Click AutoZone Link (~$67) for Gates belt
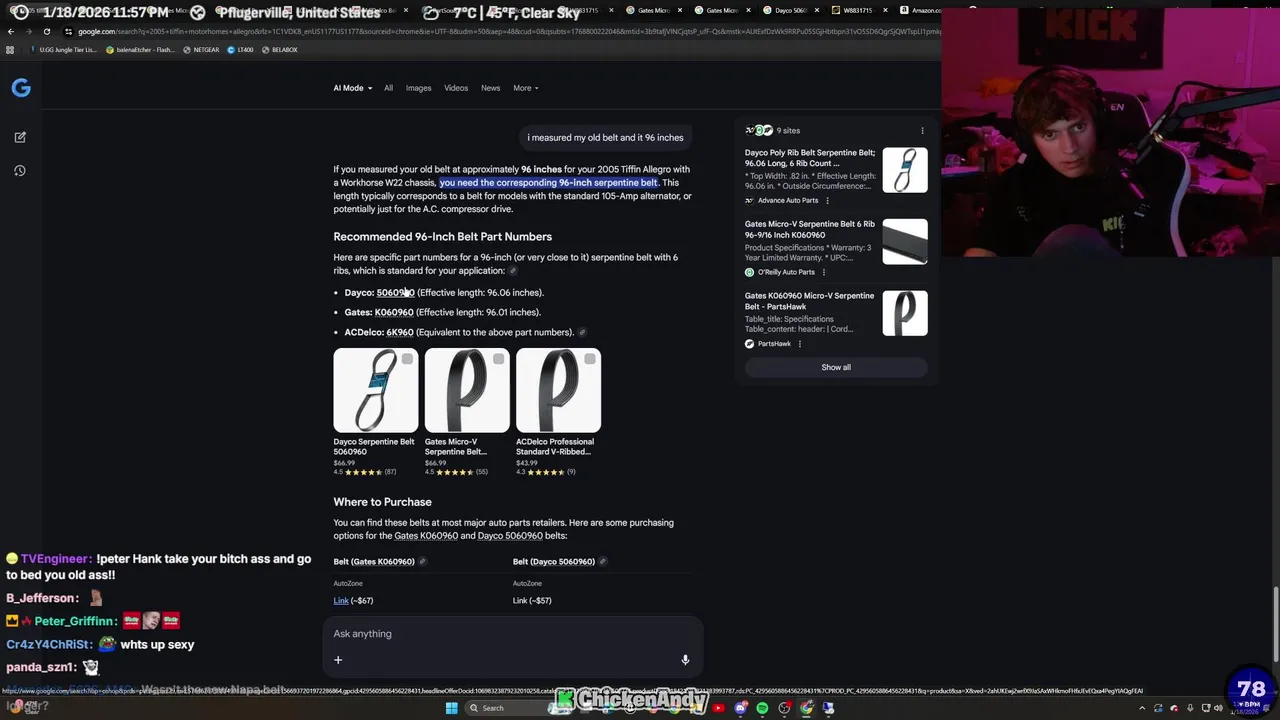The image size is (1280, 720). 341,601
